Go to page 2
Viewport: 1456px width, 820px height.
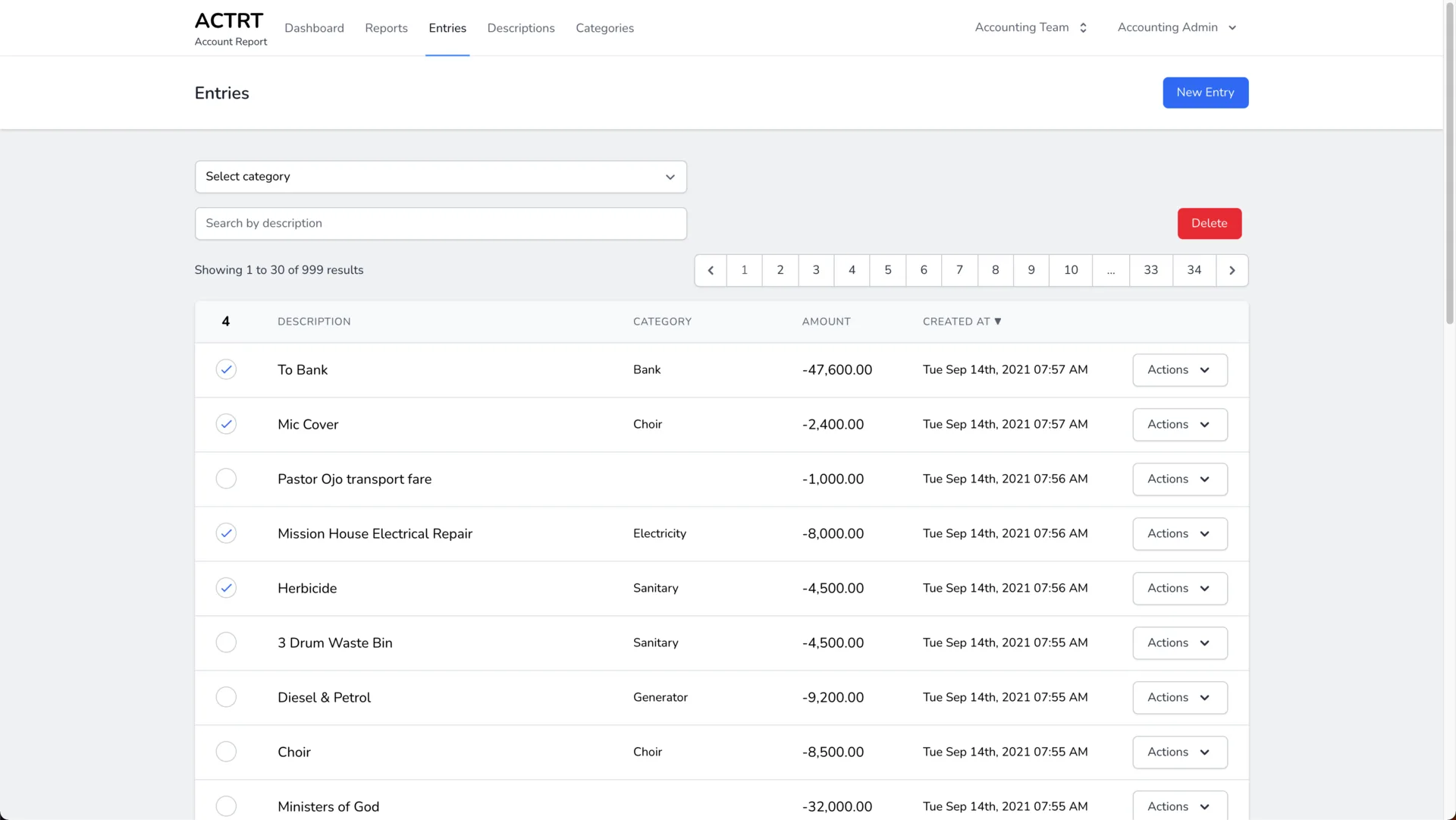pyautogui.click(x=780, y=270)
